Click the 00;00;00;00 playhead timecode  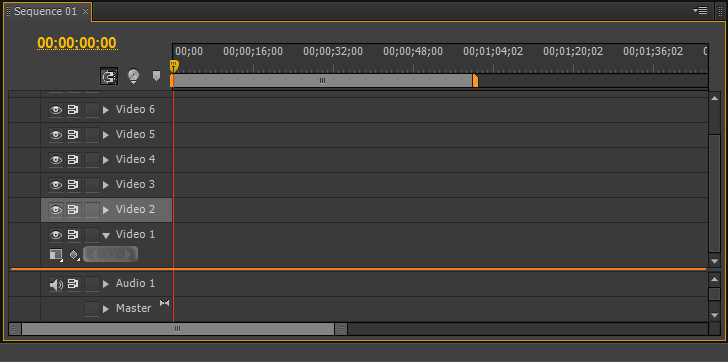tap(77, 43)
